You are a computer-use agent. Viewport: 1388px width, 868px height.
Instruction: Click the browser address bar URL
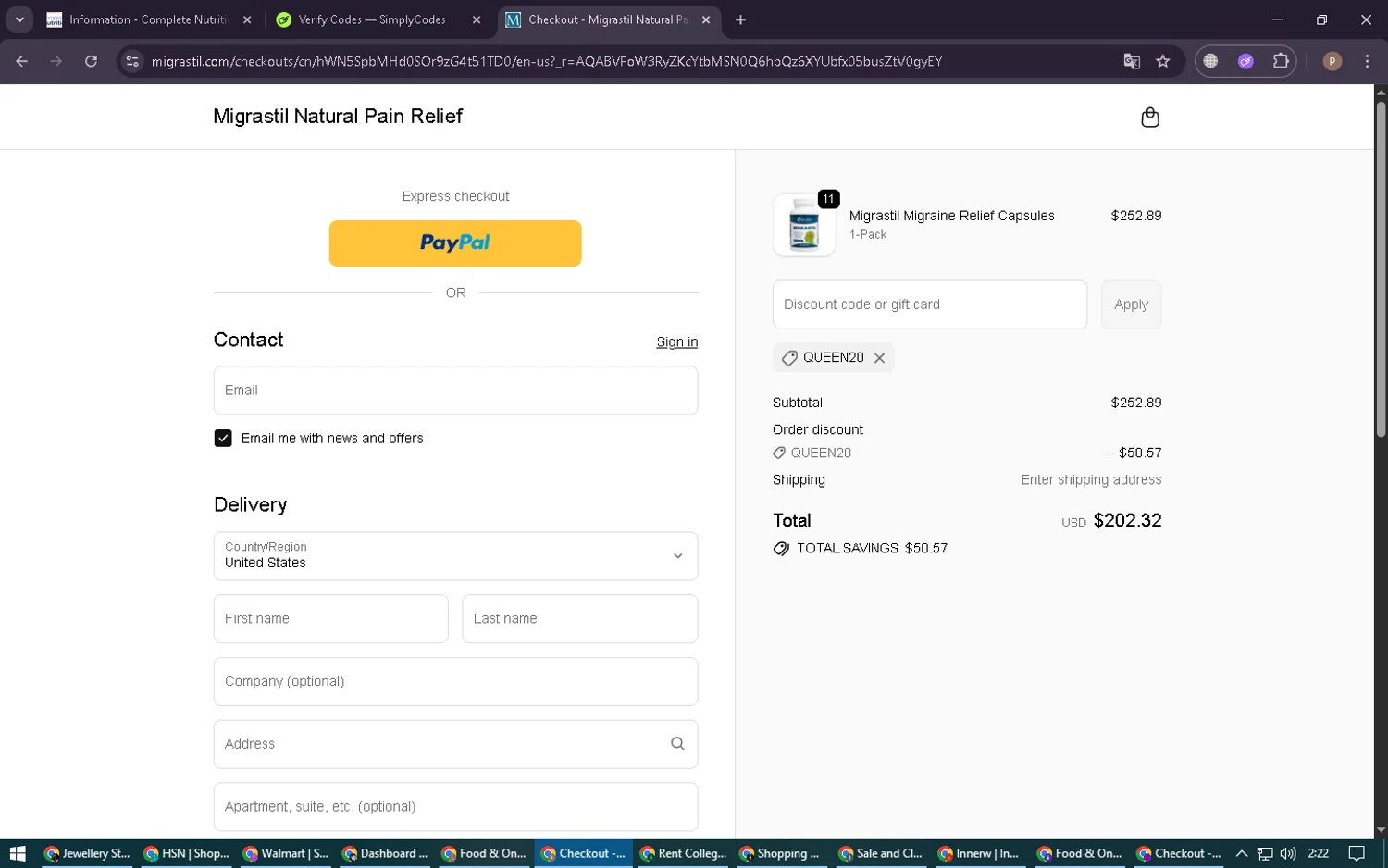pyautogui.click(x=546, y=61)
